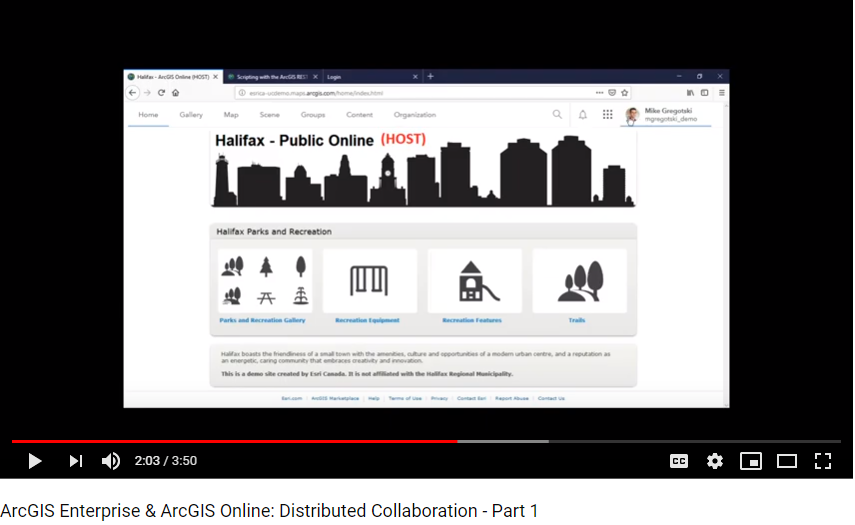Open Parks and Recreation Gallery thumbnail
The height and width of the screenshot is (525, 855).
click(x=265, y=281)
